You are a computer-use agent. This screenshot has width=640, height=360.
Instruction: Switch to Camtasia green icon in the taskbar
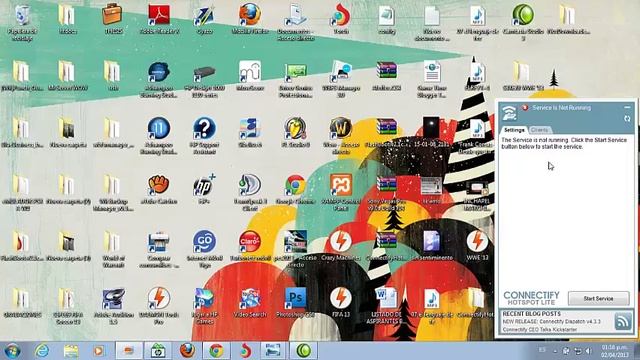303,351
